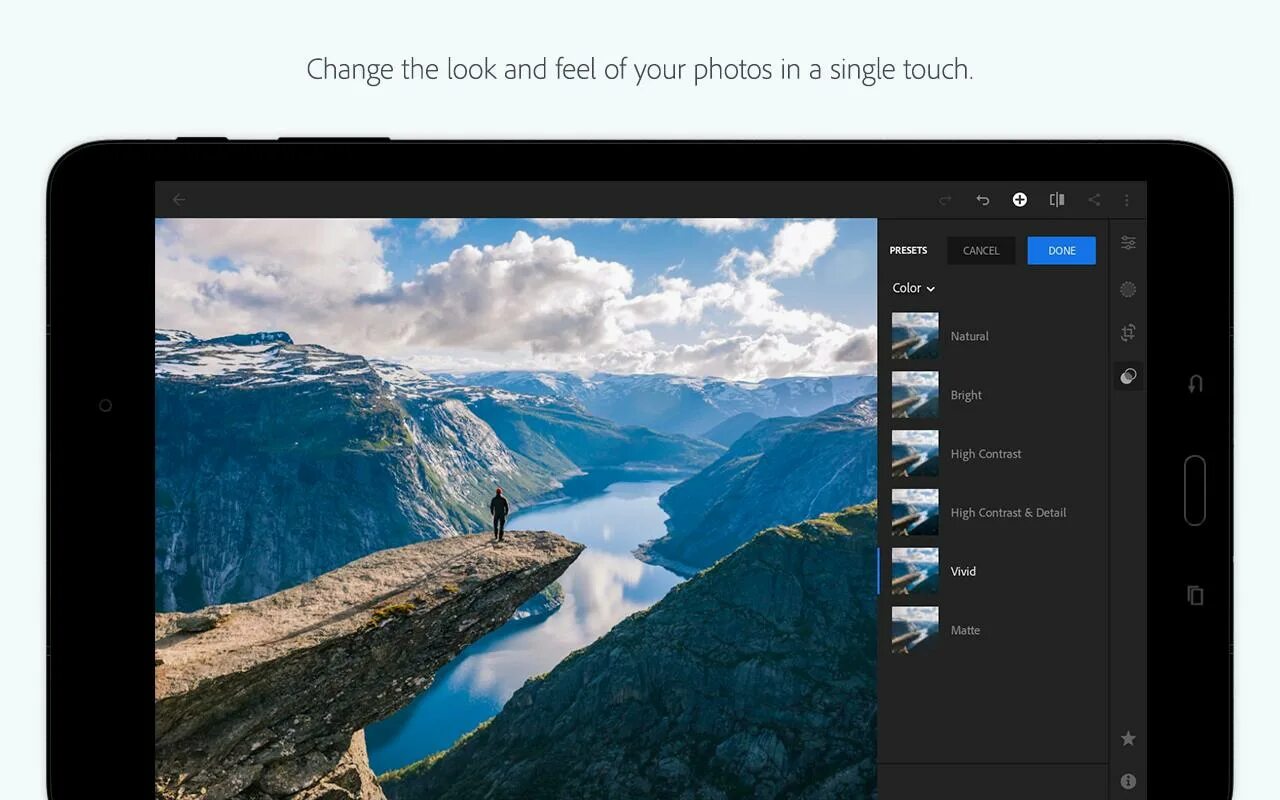Apply the Natural preset
1280x800 pixels.
tap(992, 336)
